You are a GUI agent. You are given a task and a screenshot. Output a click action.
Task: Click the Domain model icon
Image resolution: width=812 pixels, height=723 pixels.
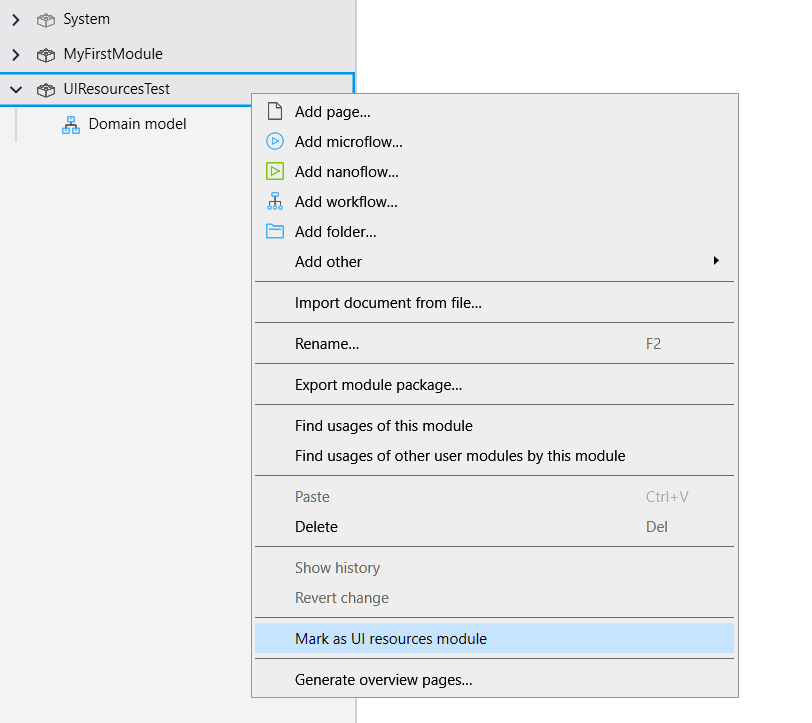click(69, 123)
